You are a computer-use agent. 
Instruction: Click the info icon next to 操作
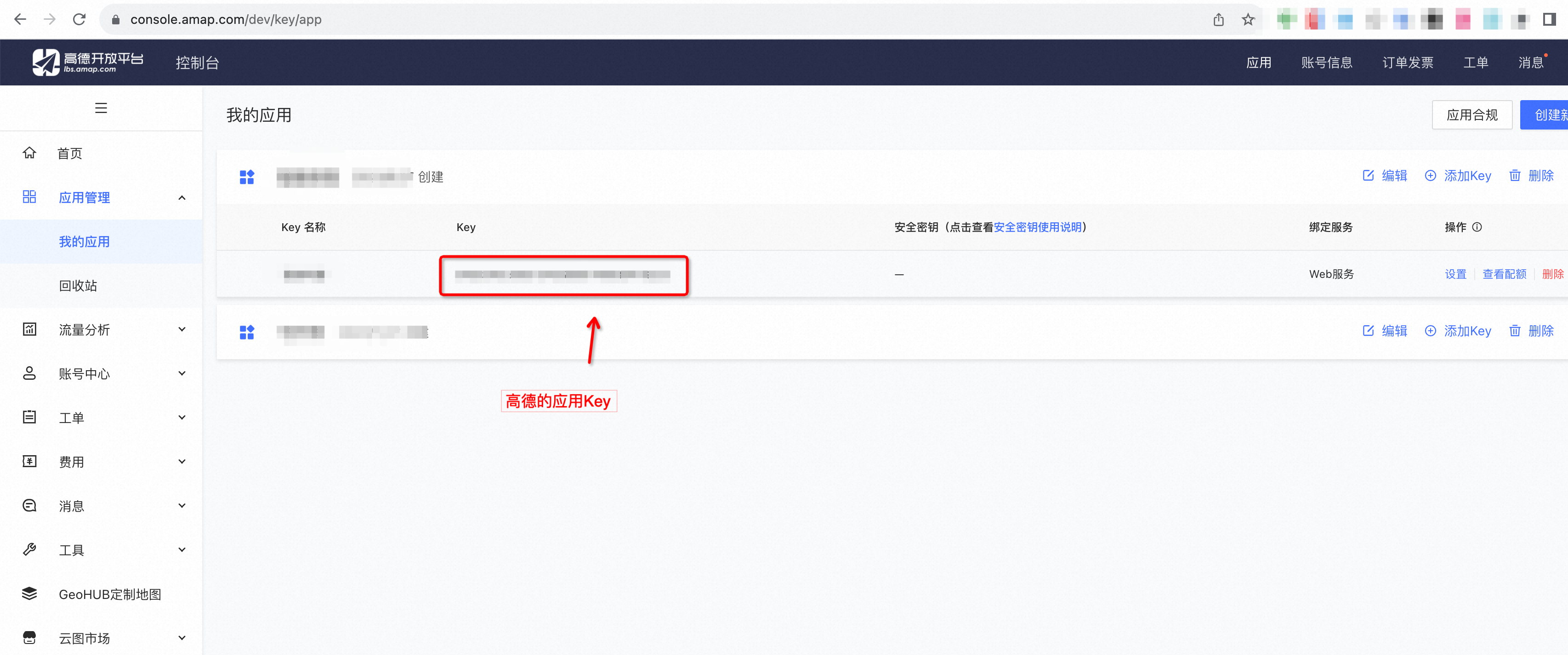[1477, 227]
